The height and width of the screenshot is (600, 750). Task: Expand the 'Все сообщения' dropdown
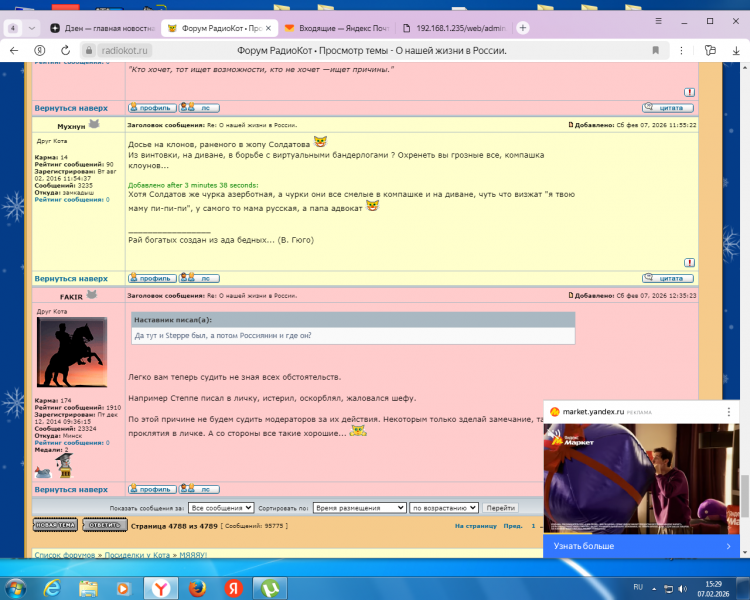tap(221, 508)
